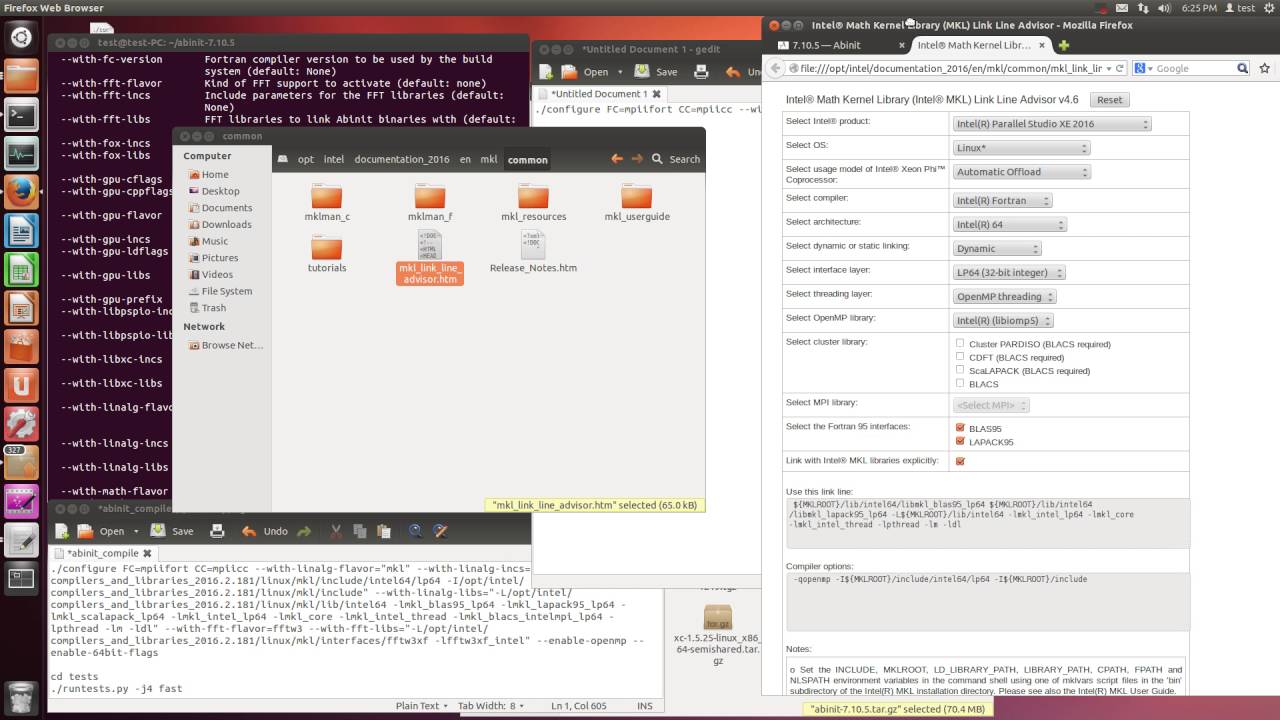This screenshot has width=1280, height=720.
Task: Open Downloads in file manager sidebar
Action: click(x=226, y=224)
